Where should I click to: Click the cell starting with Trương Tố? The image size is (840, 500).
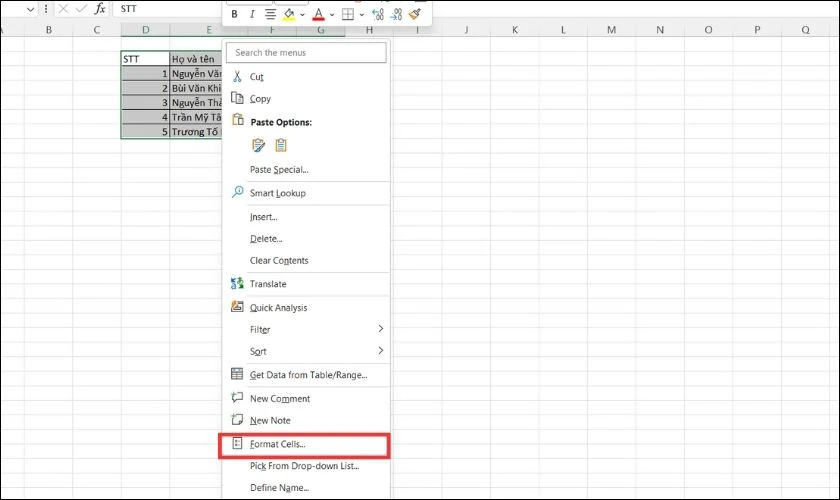pos(196,131)
